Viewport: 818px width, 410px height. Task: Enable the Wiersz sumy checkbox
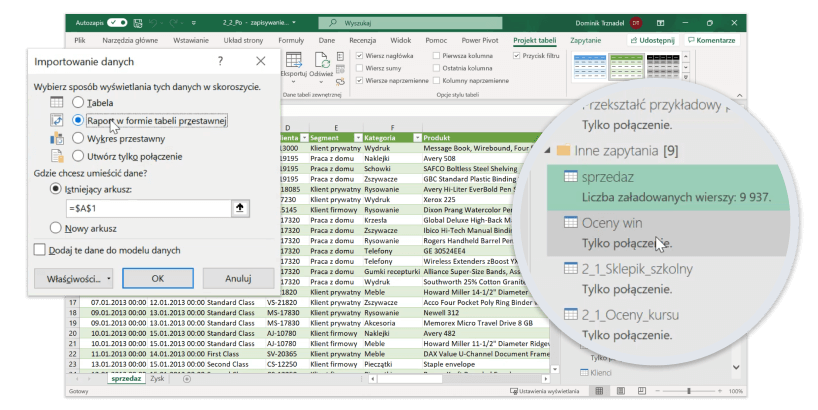pos(359,68)
